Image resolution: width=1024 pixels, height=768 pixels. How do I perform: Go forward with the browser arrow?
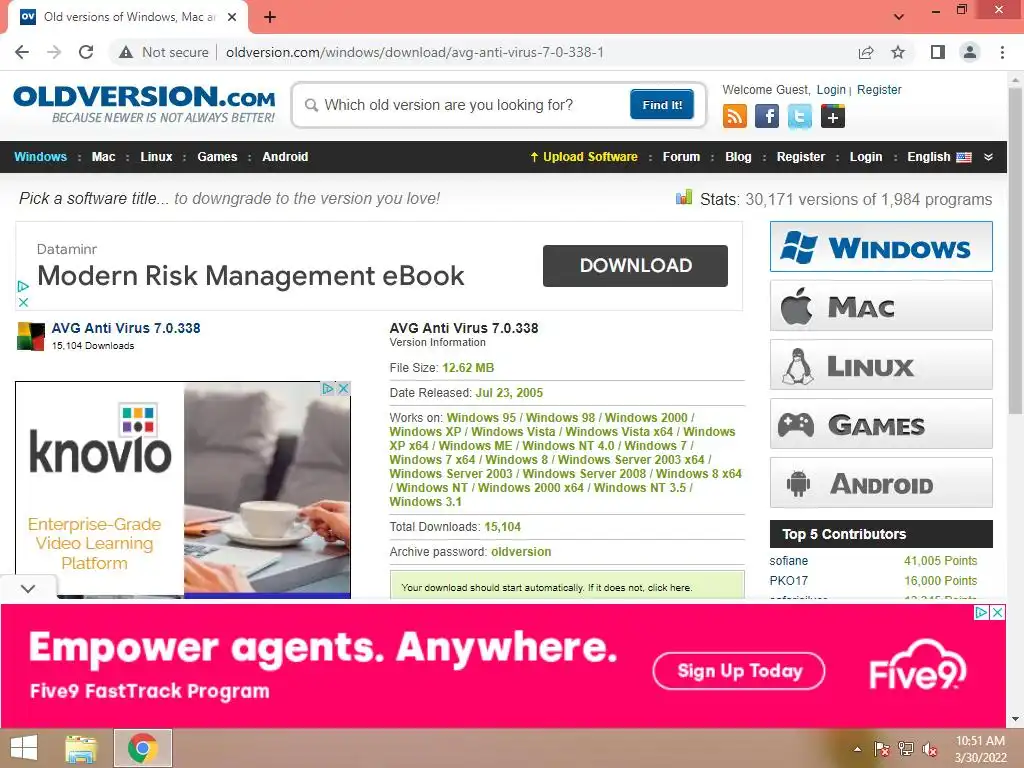[54, 52]
